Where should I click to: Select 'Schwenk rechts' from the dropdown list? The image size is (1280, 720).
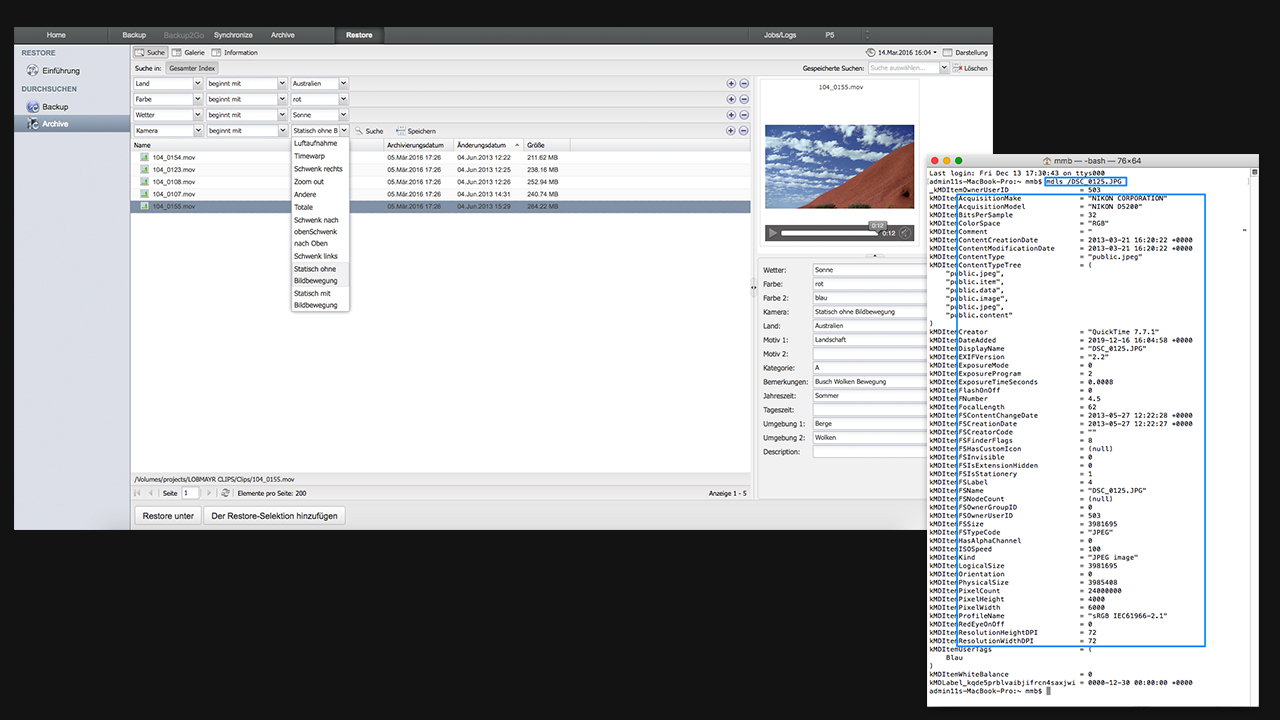[x=318, y=169]
